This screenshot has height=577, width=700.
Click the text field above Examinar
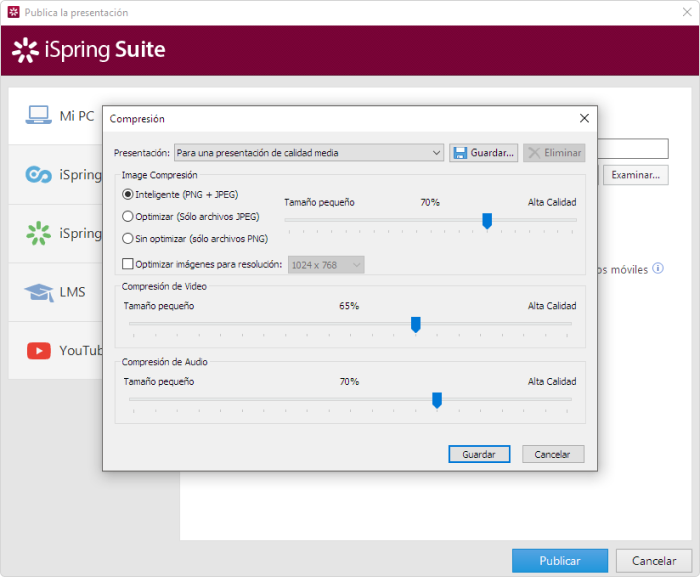click(x=633, y=148)
